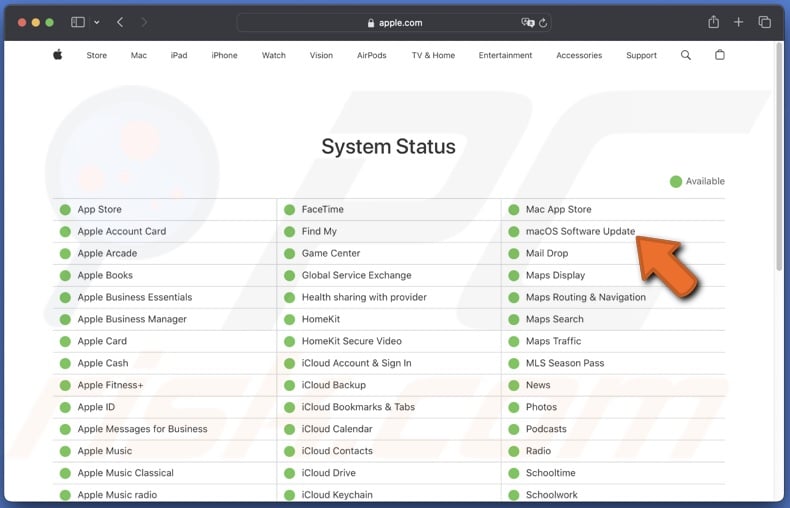Open the iPhone menu item
The image size is (790, 508).
224,55
